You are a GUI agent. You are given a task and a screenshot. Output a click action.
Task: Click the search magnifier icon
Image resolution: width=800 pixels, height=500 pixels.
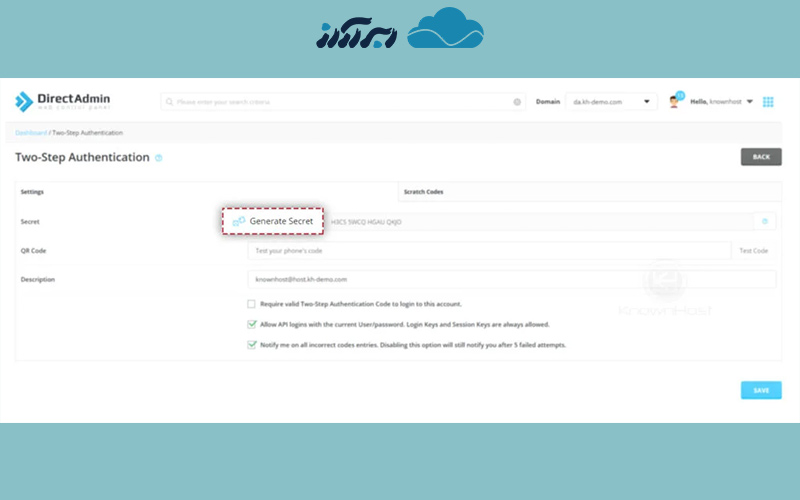[170, 102]
